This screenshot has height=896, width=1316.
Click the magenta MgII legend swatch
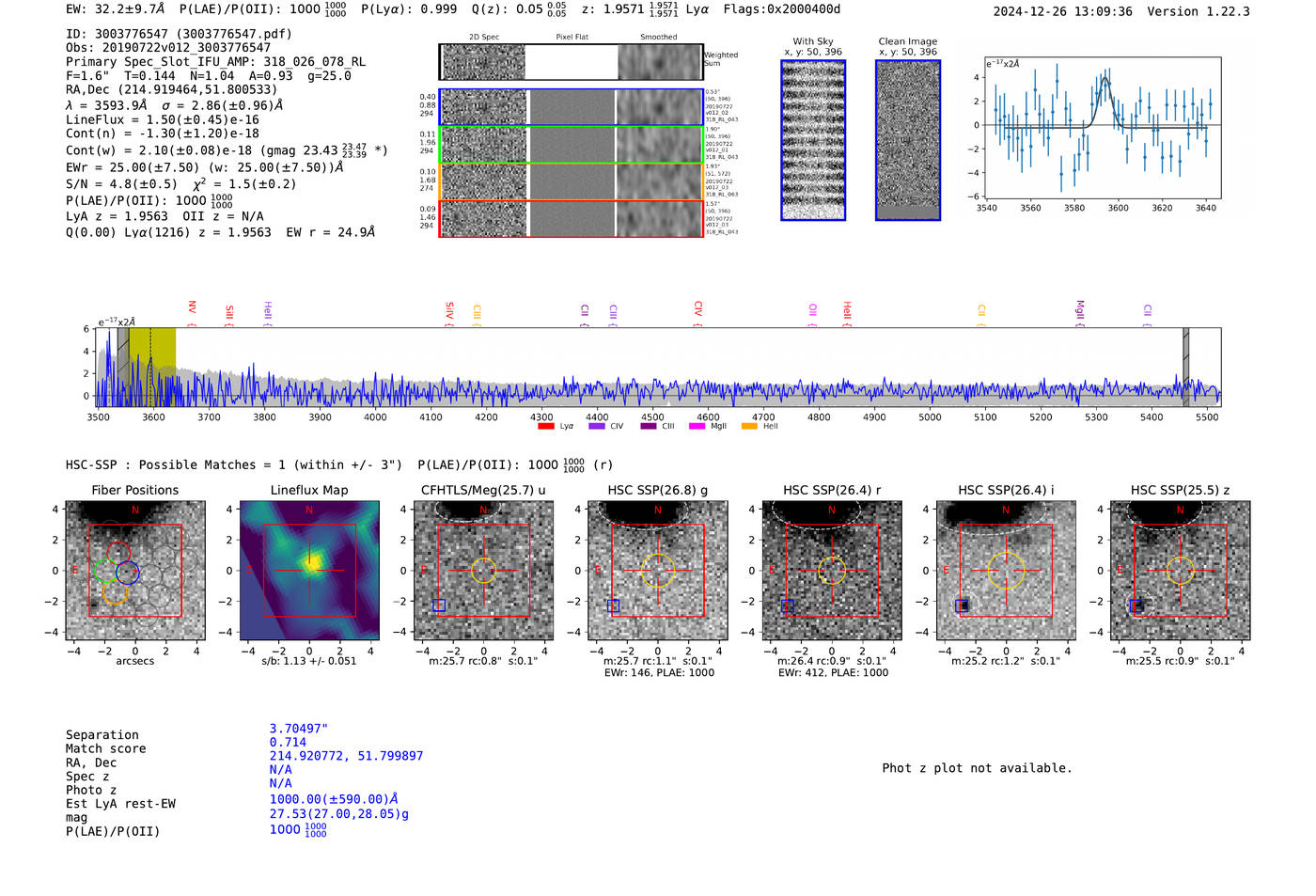697,426
